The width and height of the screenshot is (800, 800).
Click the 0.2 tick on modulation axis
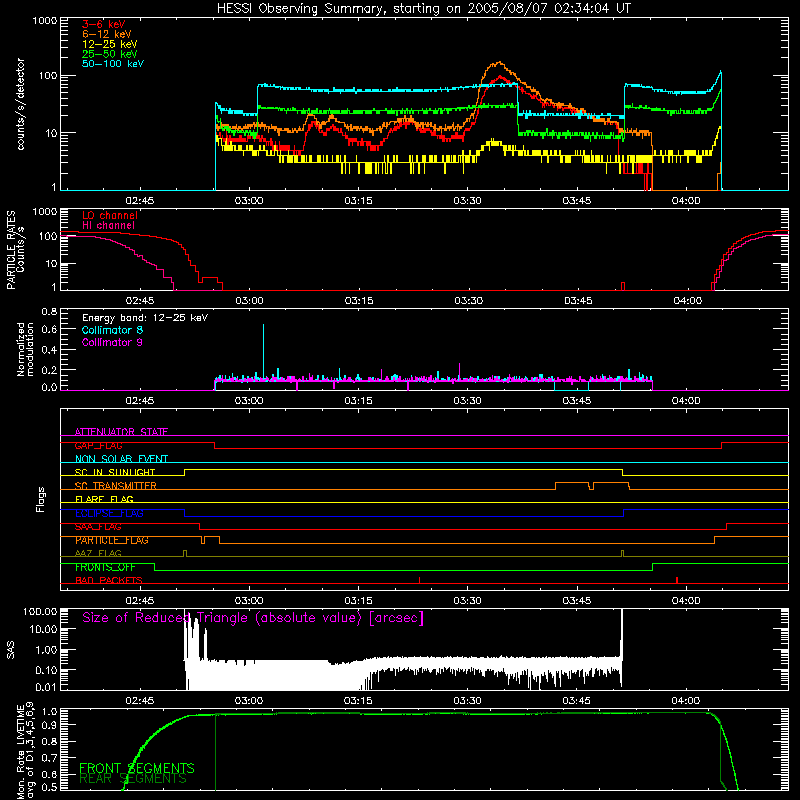coord(49,370)
